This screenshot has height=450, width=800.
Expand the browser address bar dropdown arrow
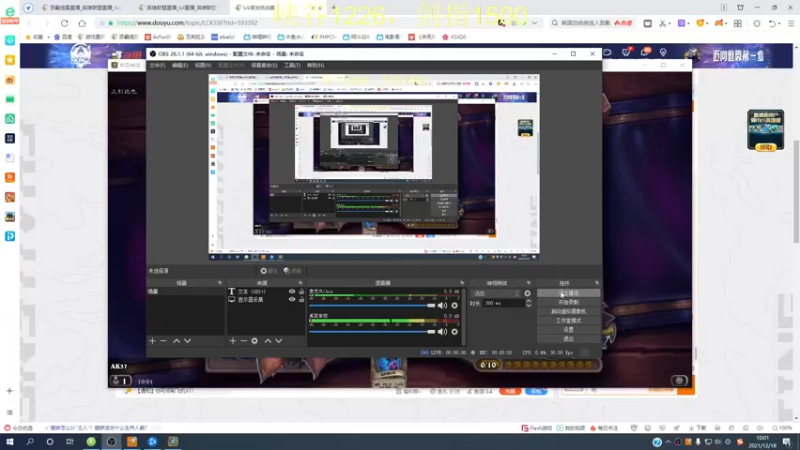click(x=534, y=23)
